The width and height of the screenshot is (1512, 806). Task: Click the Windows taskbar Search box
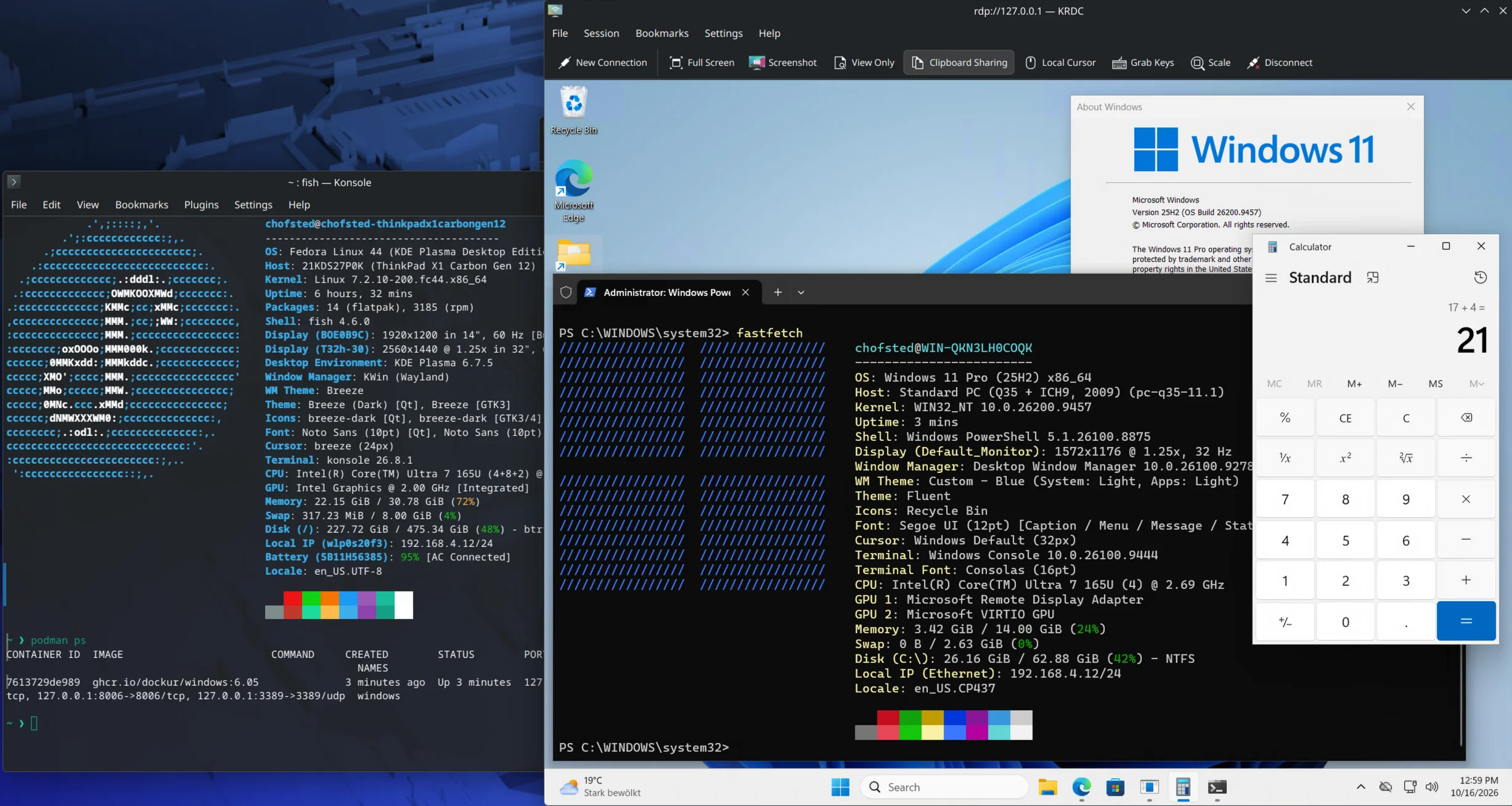(944, 787)
